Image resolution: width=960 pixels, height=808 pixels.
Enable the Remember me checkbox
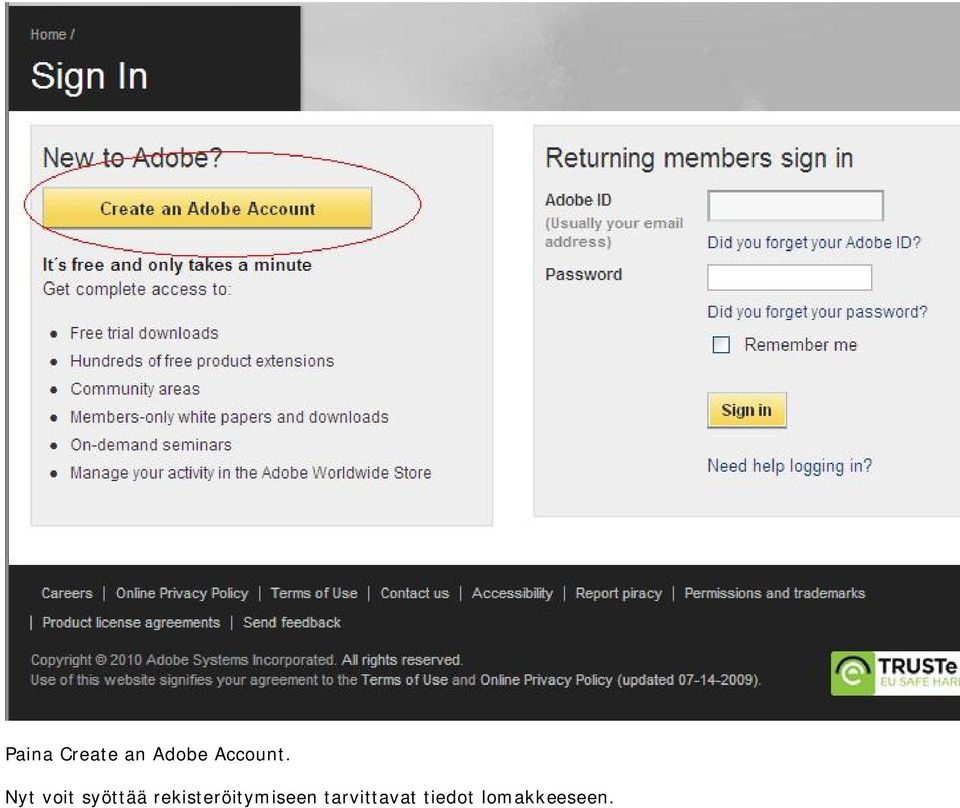721,345
